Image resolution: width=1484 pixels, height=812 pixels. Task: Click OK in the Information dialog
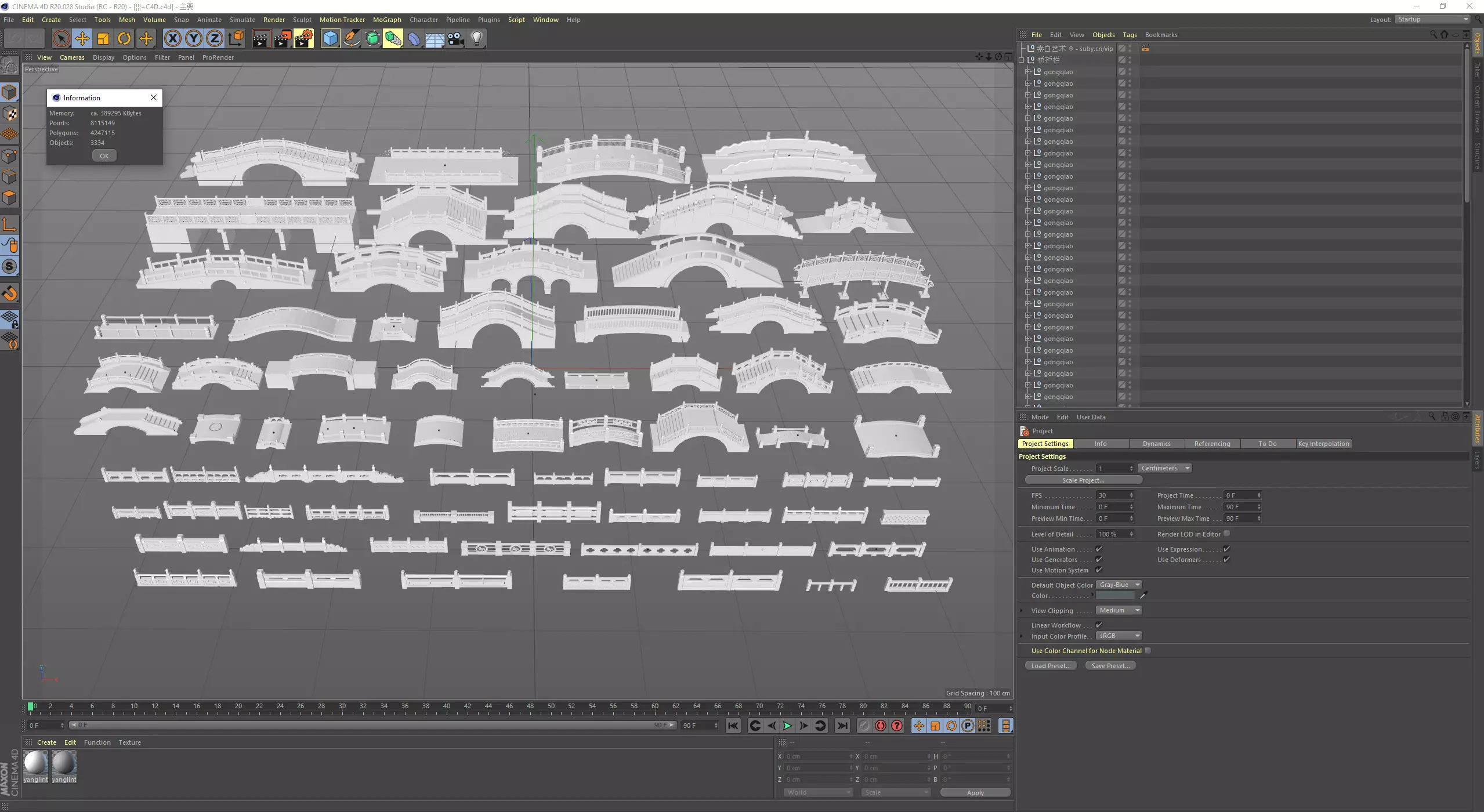104,155
